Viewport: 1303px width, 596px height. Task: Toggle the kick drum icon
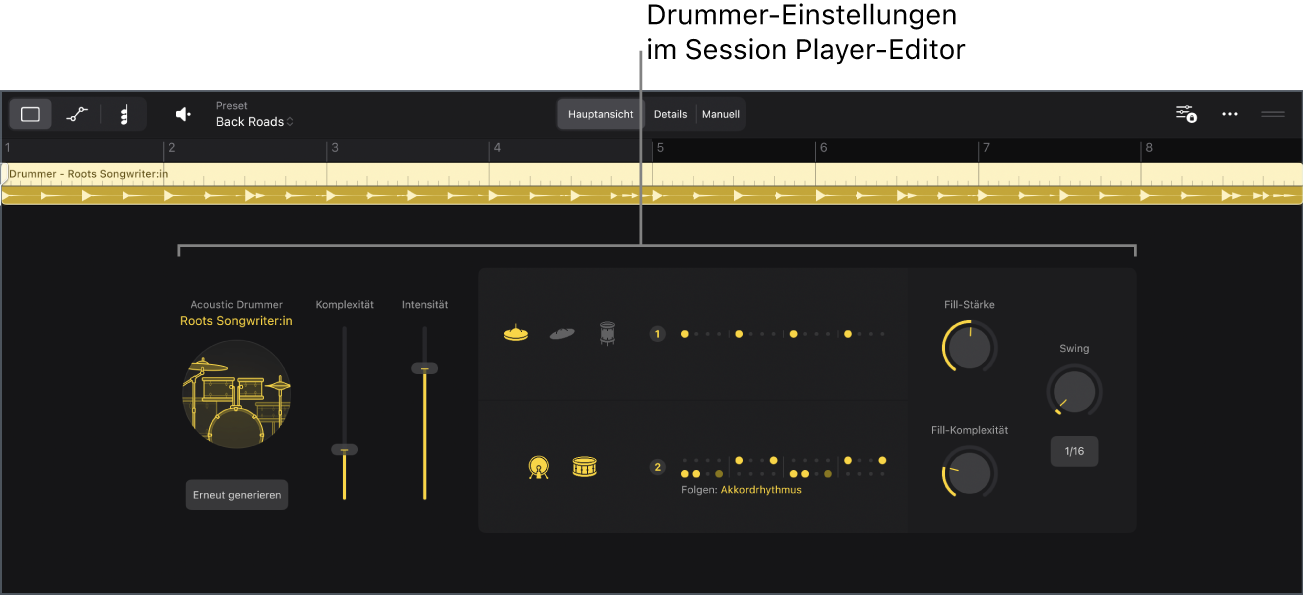[x=539, y=467]
